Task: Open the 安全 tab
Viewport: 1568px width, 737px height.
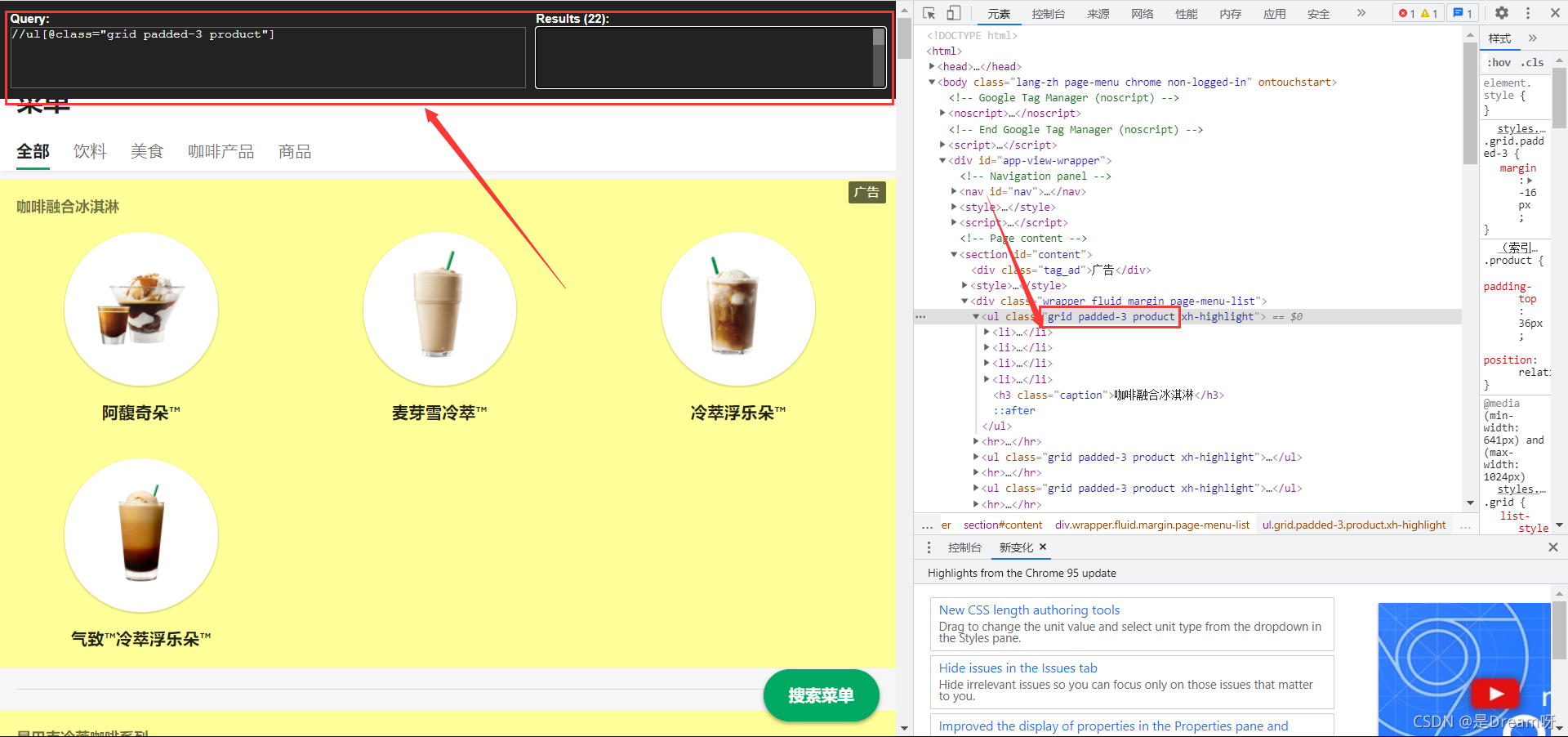Action: click(x=1319, y=14)
